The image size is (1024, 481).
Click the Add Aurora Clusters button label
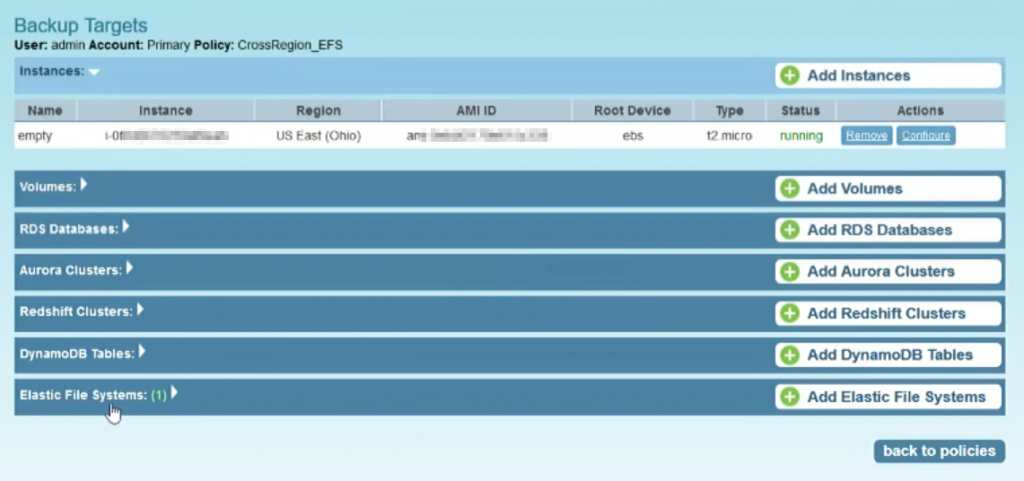click(881, 272)
